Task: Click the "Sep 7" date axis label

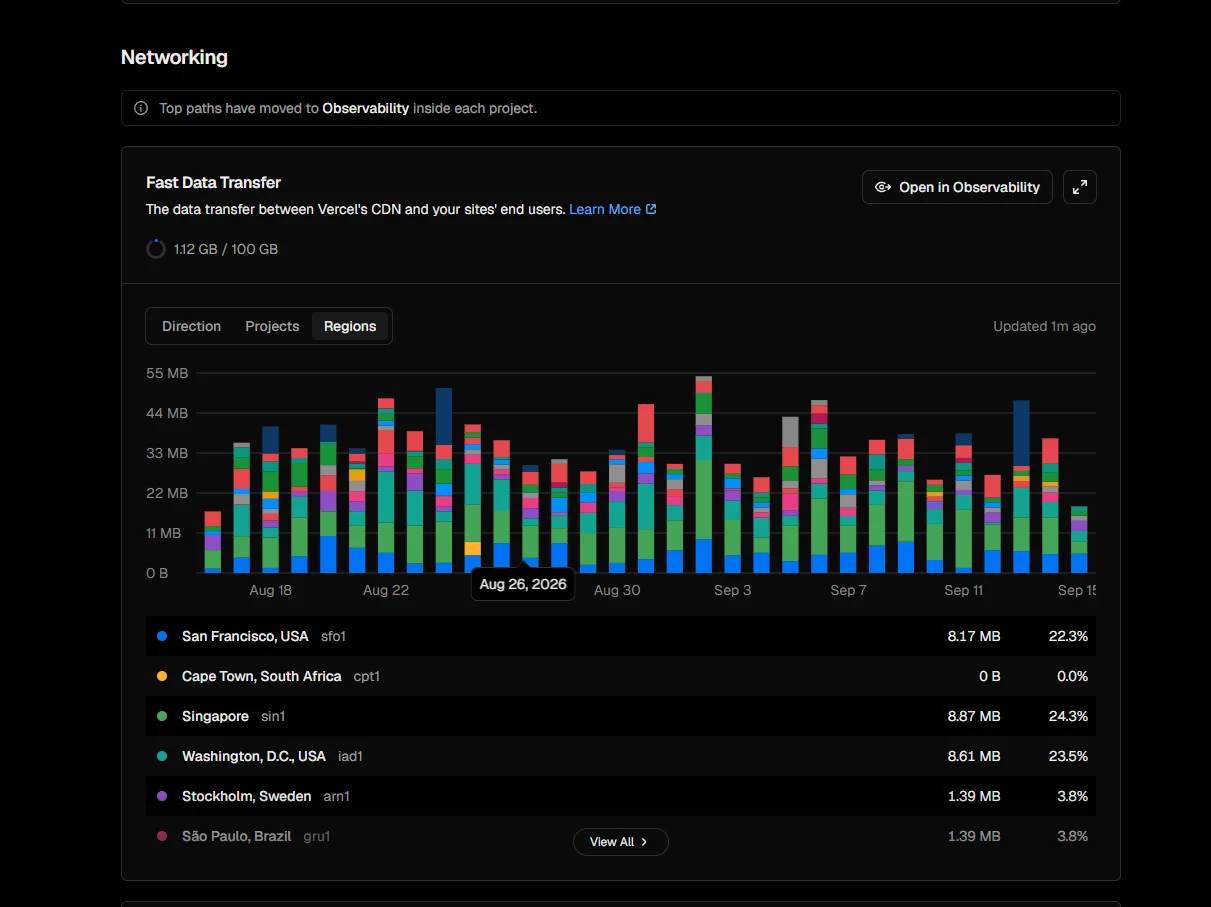Action: [848, 590]
